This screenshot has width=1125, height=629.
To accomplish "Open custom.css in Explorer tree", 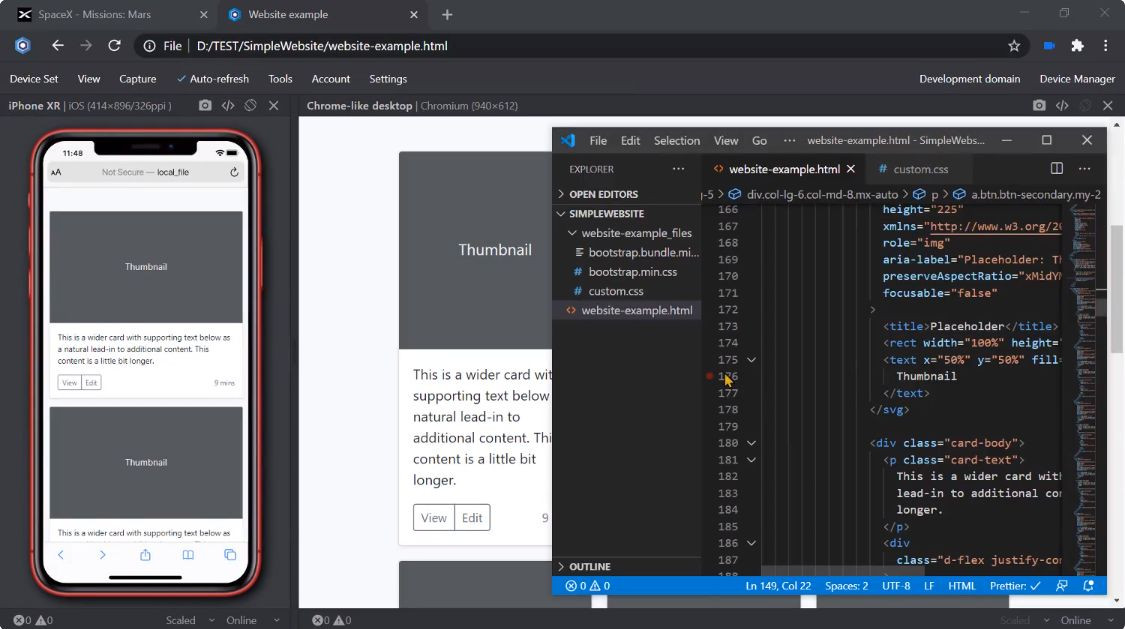I will (616, 291).
